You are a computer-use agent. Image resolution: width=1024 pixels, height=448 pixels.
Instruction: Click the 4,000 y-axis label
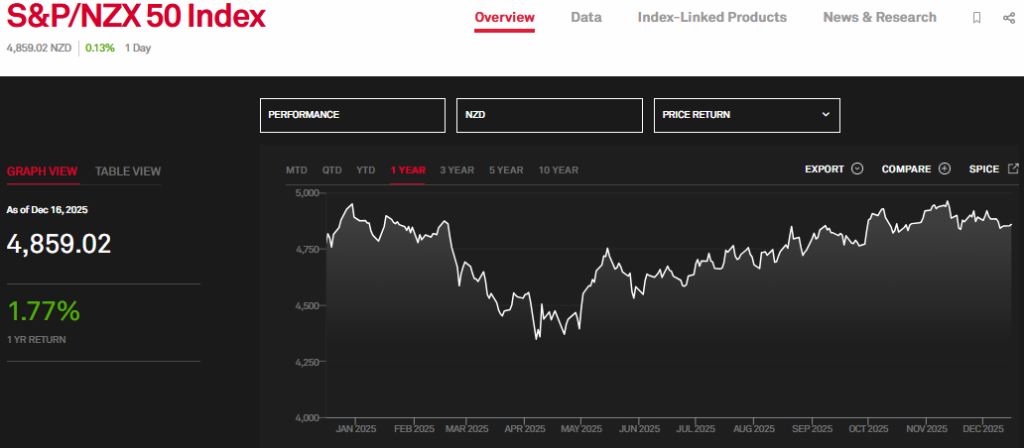coord(306,418)
